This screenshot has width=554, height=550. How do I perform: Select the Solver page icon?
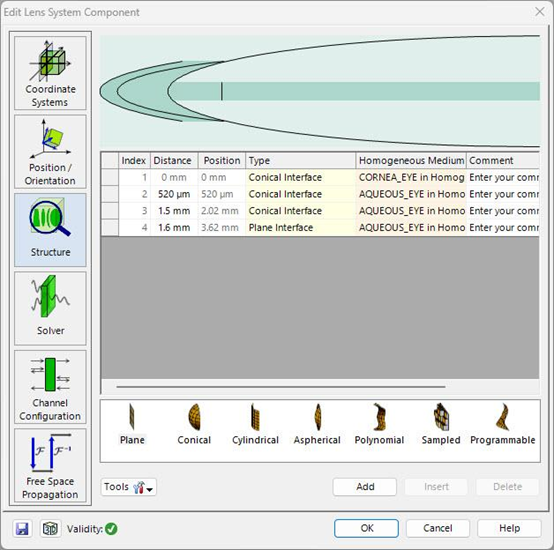[50, 308]
